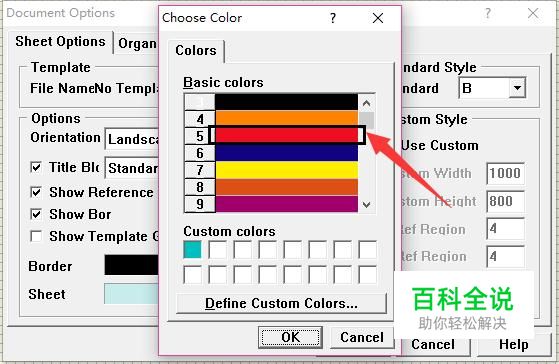Screen dimensions: 559x364
Task: Click the Basic colors label
Action: click(223, 83)
